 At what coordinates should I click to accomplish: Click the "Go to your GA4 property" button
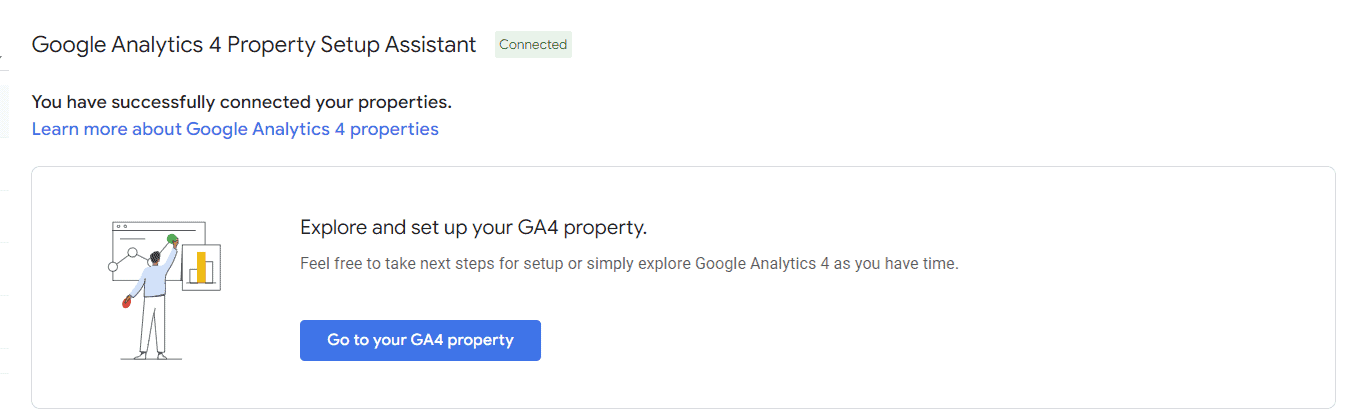pyautogui.click(x=420, y=340)
